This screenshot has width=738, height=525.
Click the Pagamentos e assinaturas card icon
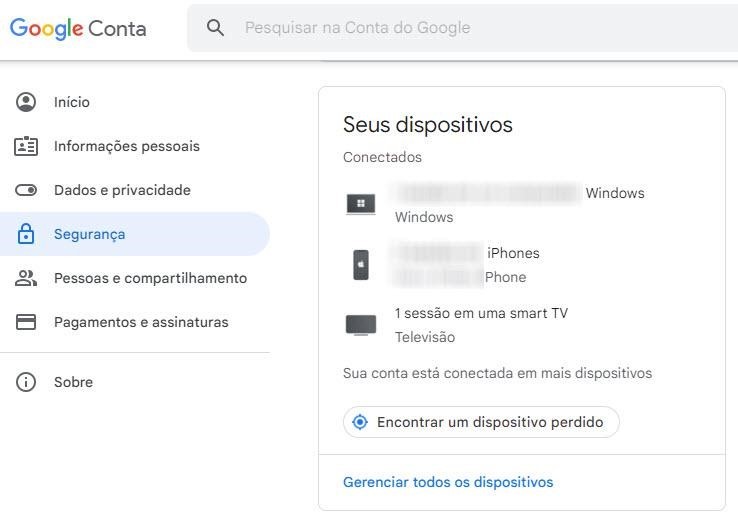click(x=26, y=322)
